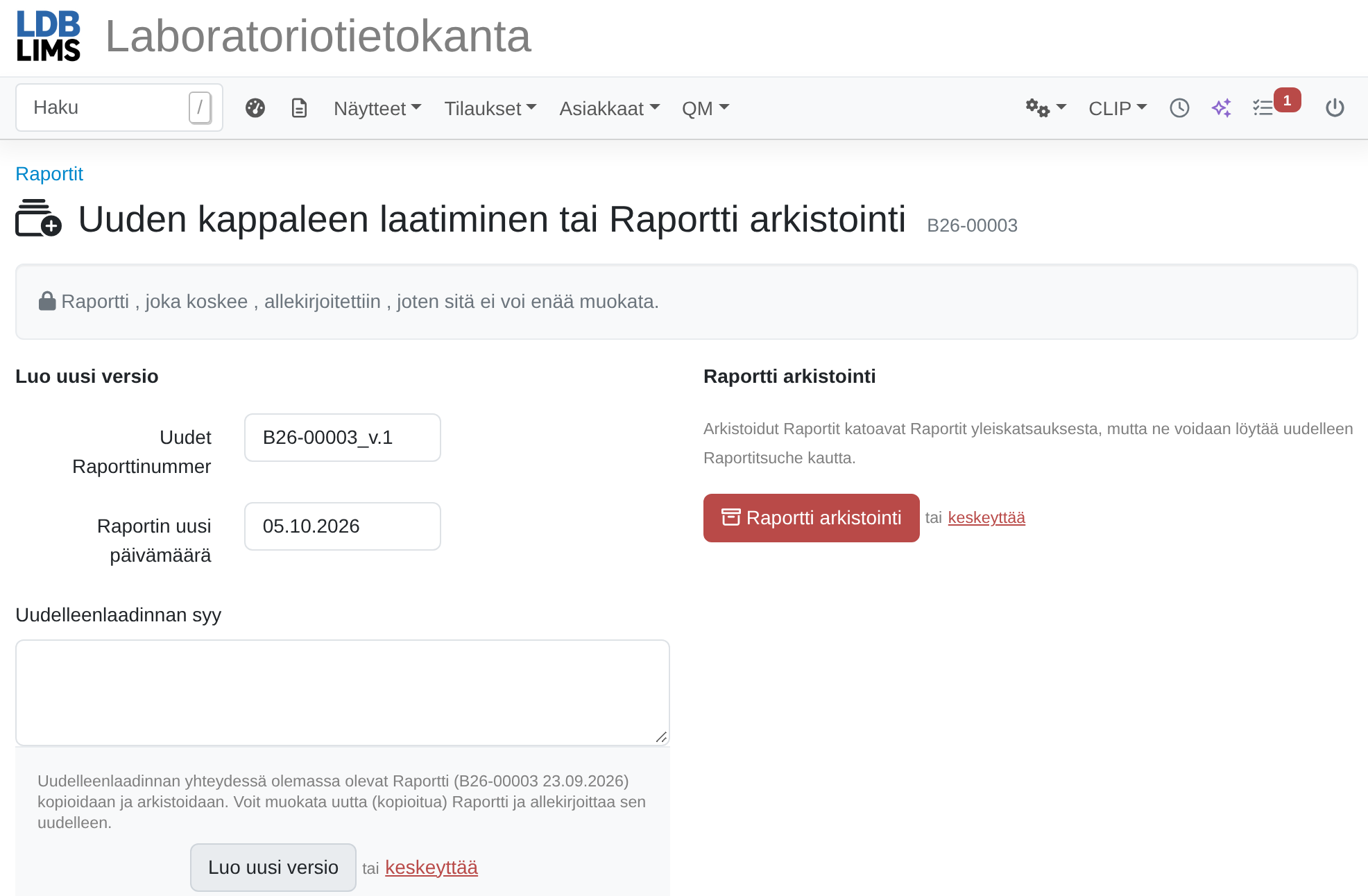Click the LDB LIMS logo

point(49,36)
